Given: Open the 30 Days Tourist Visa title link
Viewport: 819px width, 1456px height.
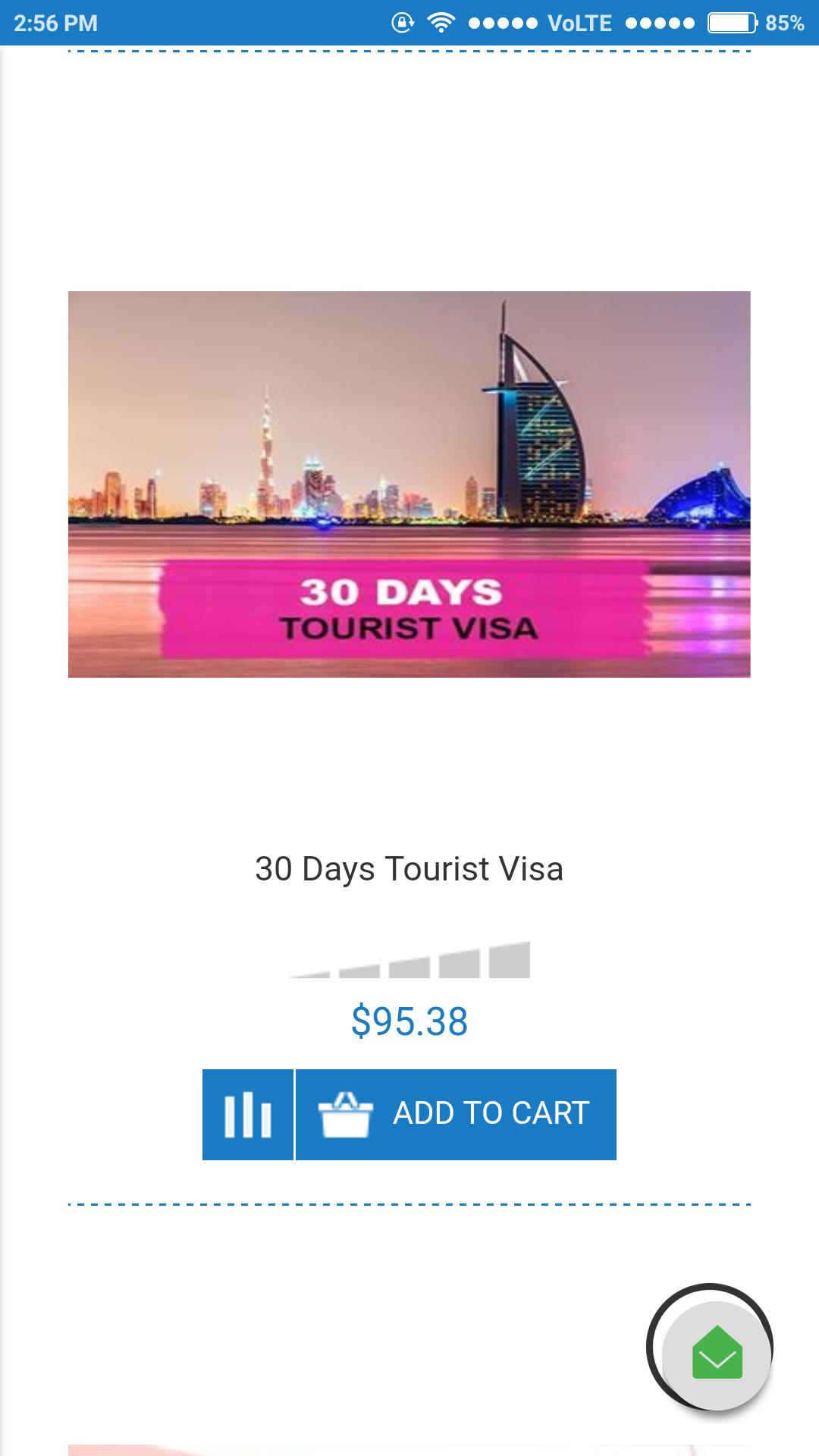Looking at the screenshot, I should pos(409,869).
